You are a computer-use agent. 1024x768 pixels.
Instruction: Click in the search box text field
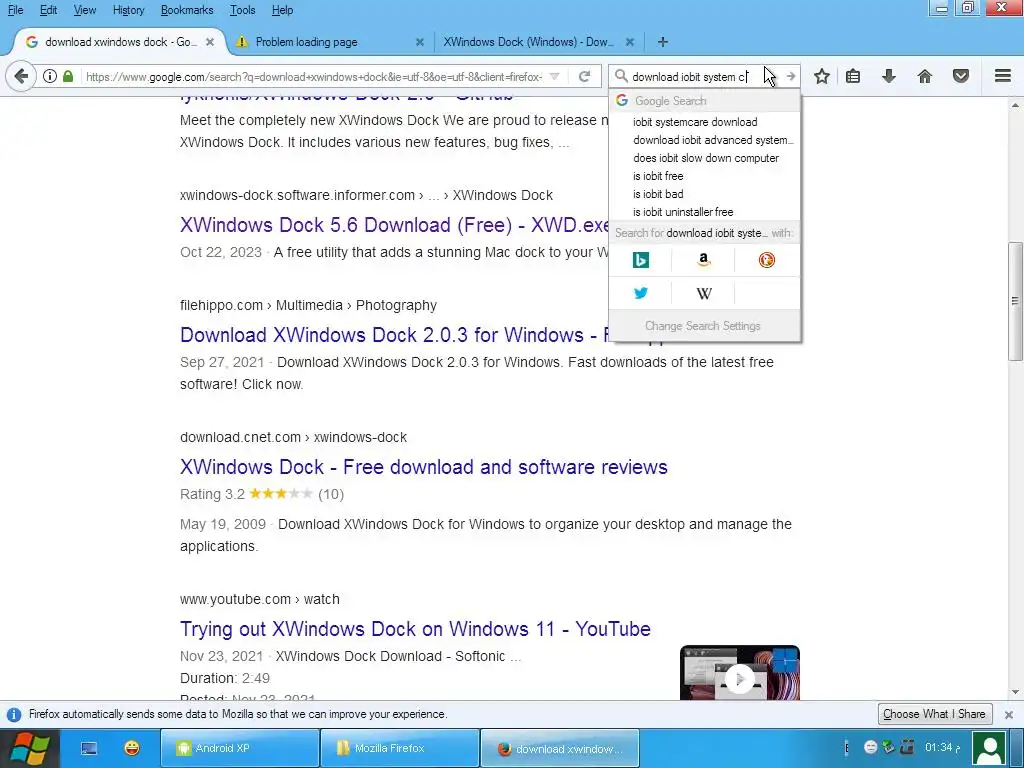[689, 76]
